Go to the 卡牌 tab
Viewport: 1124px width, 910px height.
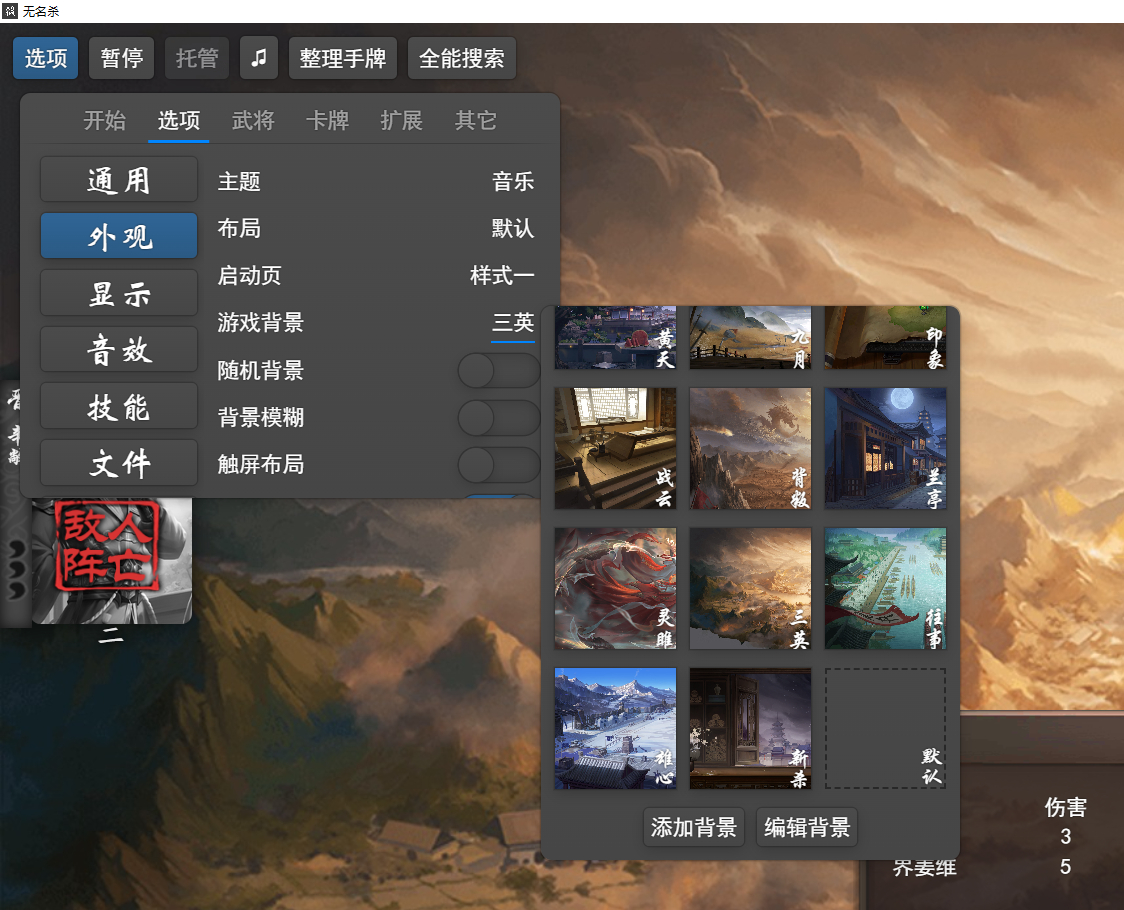328,120
